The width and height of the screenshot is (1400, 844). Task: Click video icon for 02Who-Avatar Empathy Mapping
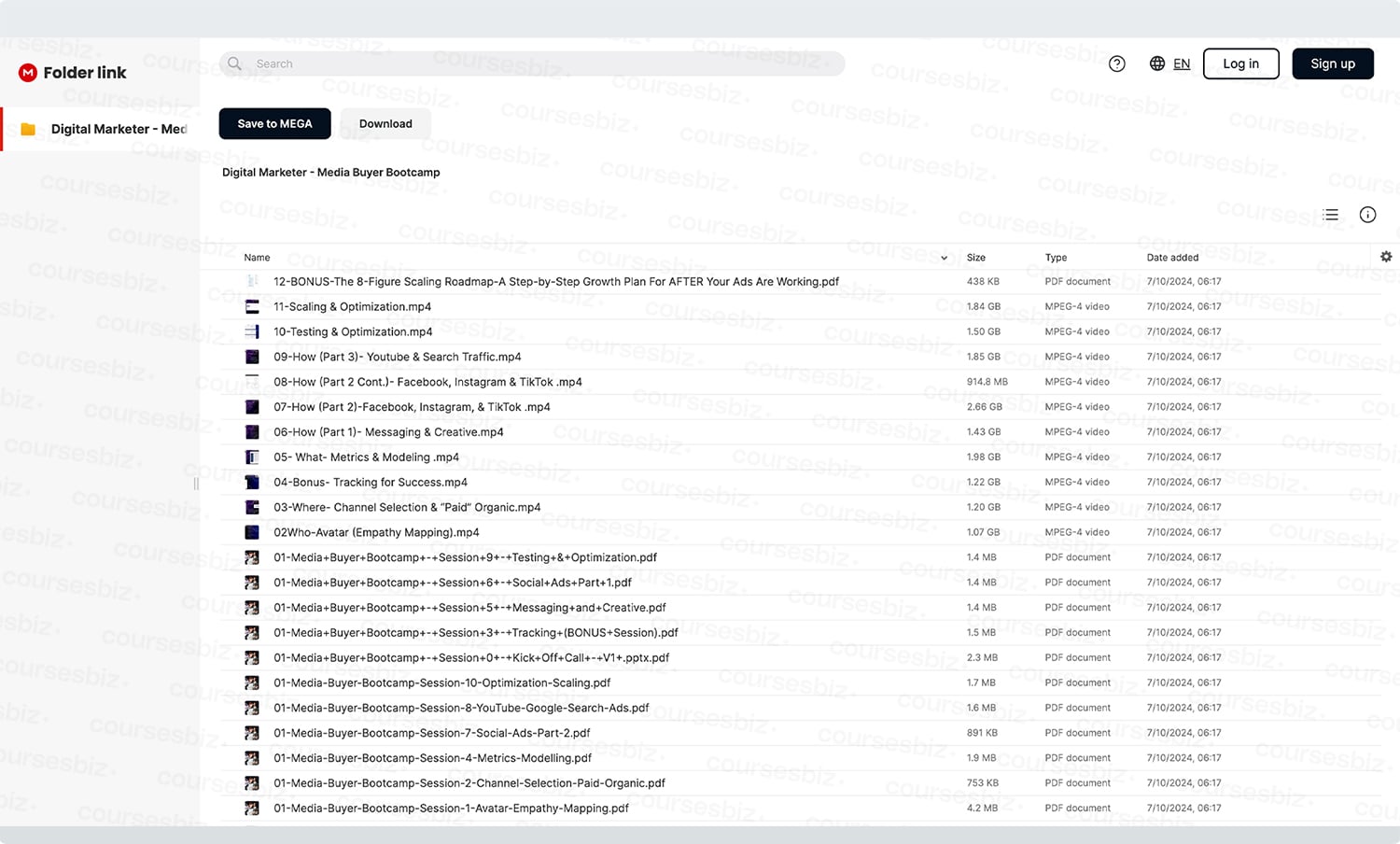click(252, 532)
